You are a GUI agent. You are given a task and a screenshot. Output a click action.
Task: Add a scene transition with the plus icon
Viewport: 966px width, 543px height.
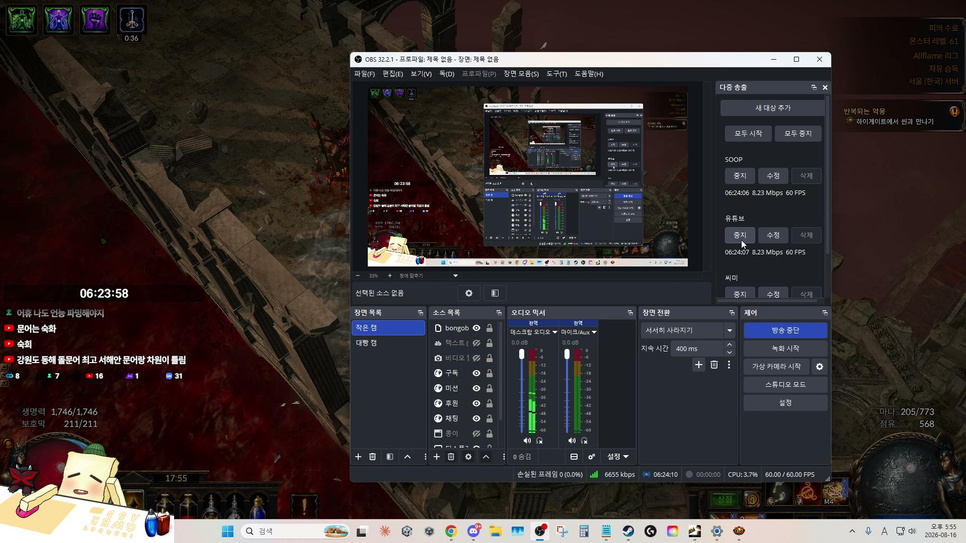click(699, 365)
